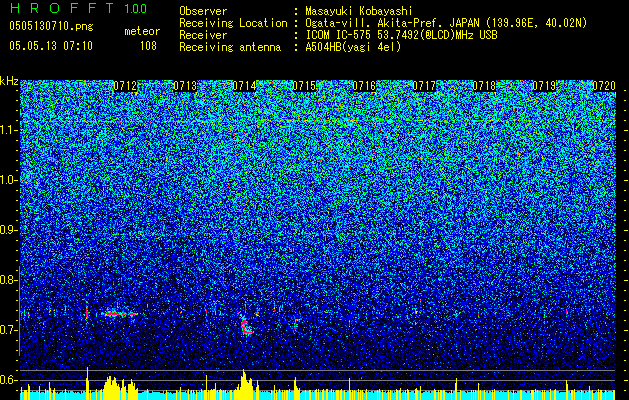
Task: Click the Observer field label
Action: pyautogui.click(x=203, y=11)
